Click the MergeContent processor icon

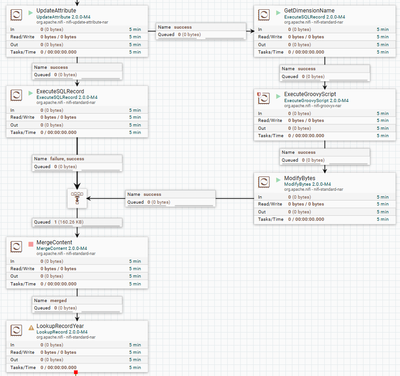click(16, 247)
